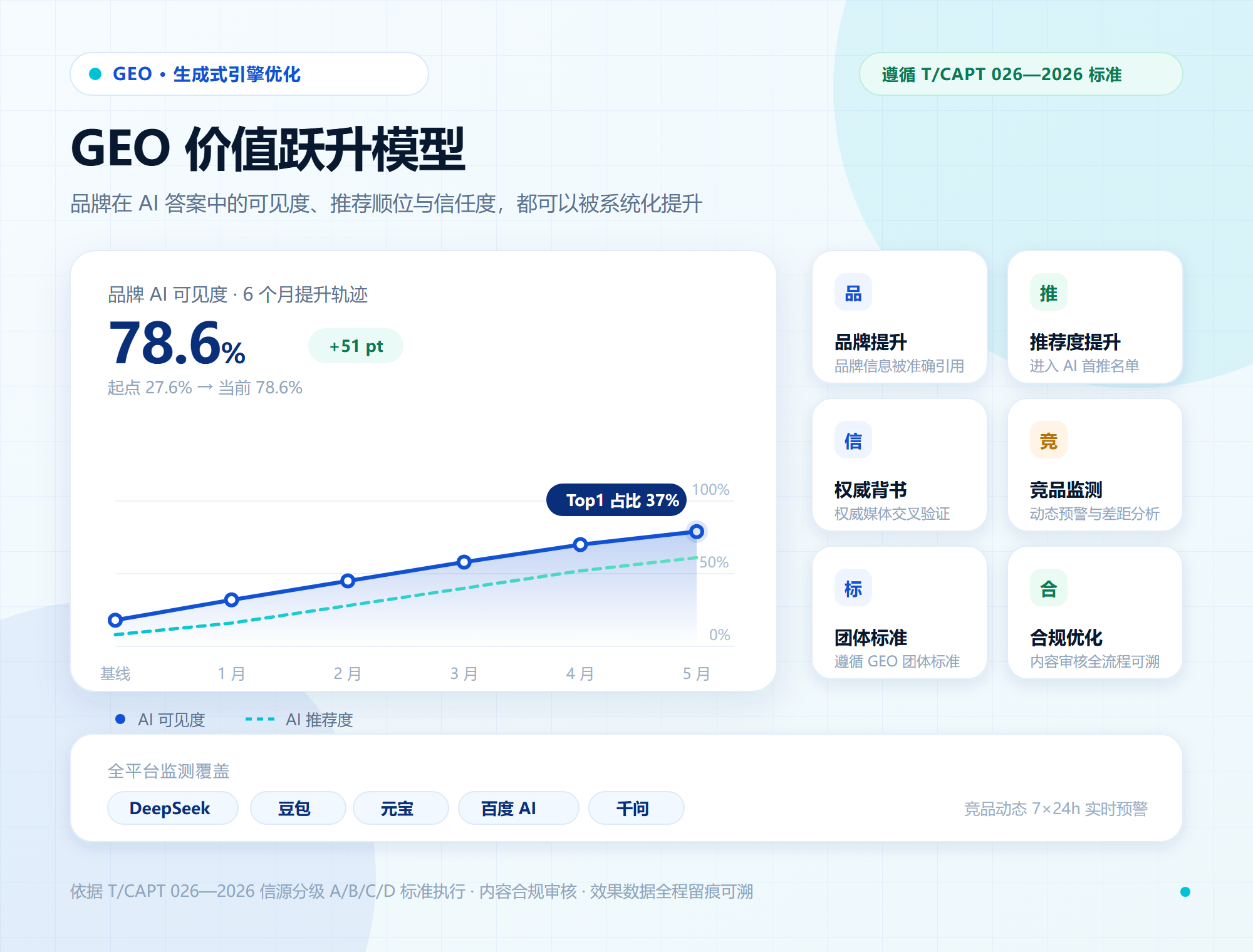Click the GEO 价值跃升模型 main title
Viewport: 1253px width, 952px height.
(268, 148)
